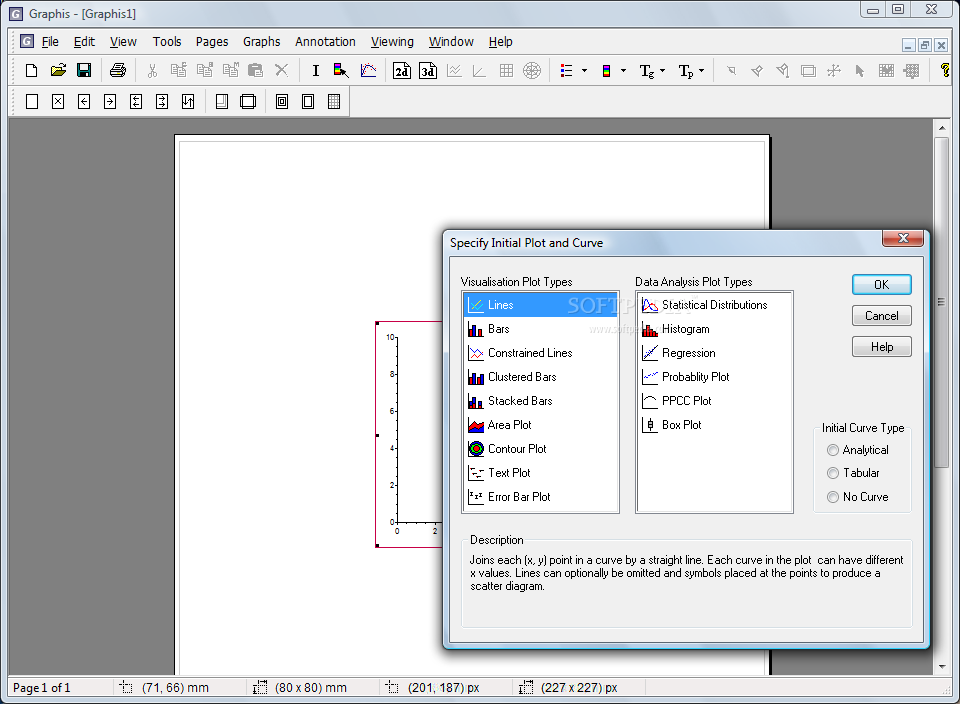Click the curve plot icon in toolbar
This screenshot has width=960, height=704.
368,71
